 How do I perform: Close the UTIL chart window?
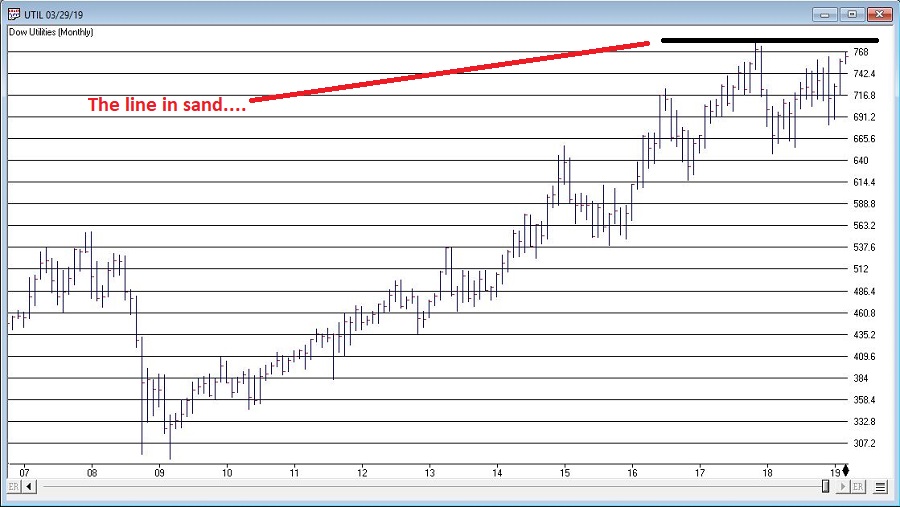click(879, 15)
